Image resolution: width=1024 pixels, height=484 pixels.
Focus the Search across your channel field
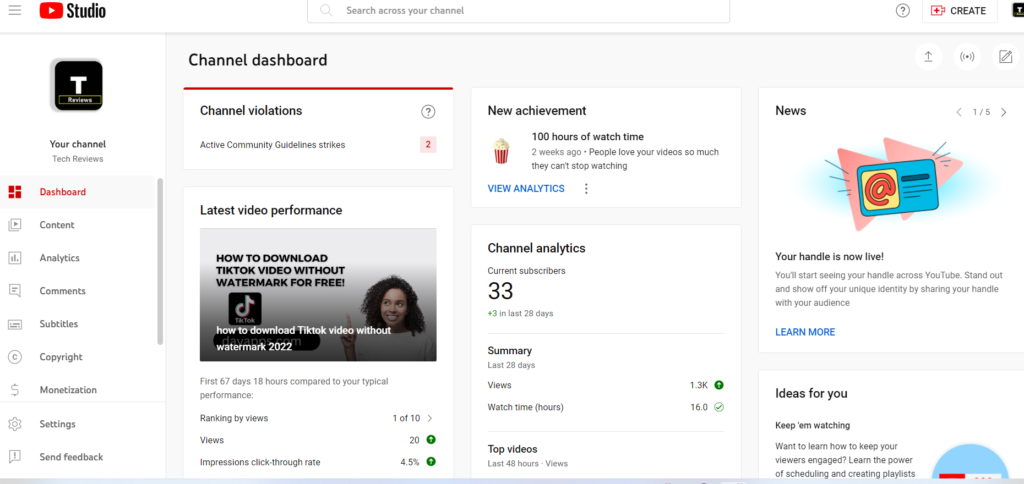coord(519,11)
